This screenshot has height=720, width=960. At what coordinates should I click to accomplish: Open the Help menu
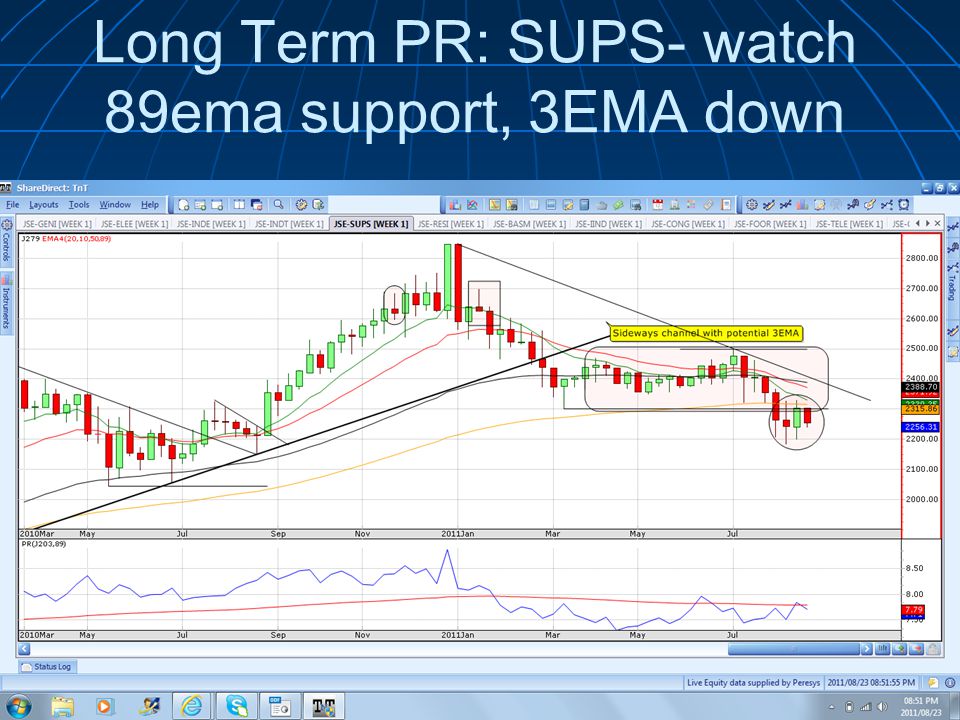pyautogui.click(x=149, y=204)
